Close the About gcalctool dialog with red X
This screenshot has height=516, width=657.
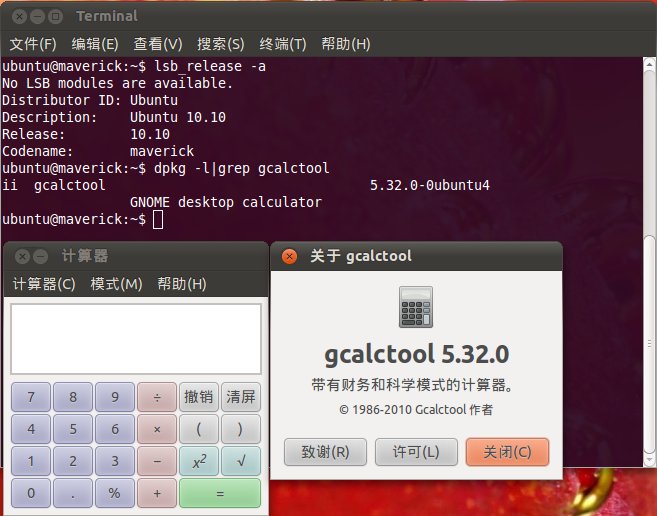[x=290, y=256]
